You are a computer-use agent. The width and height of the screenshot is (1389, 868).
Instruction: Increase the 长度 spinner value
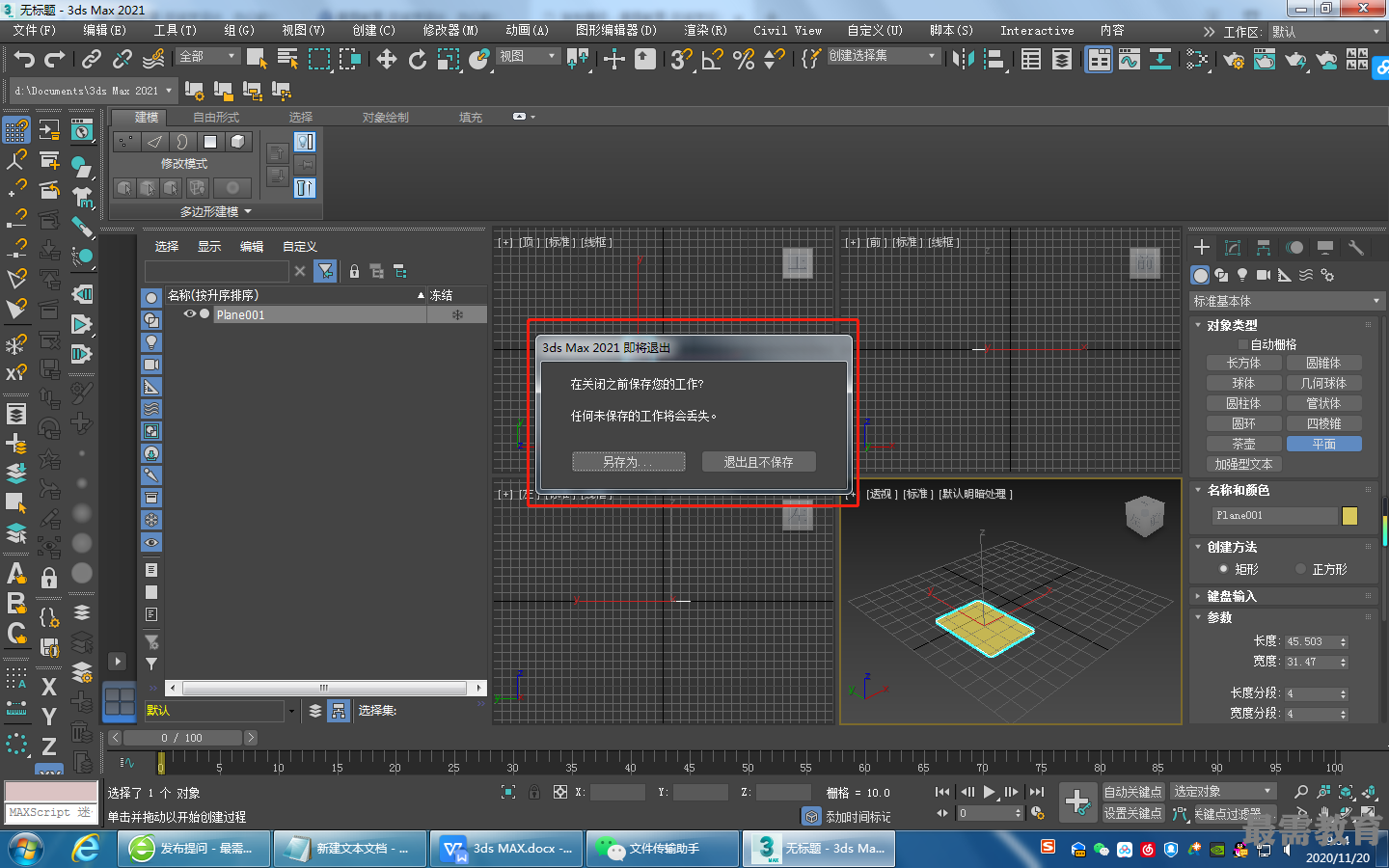(x=1344, y=638)
